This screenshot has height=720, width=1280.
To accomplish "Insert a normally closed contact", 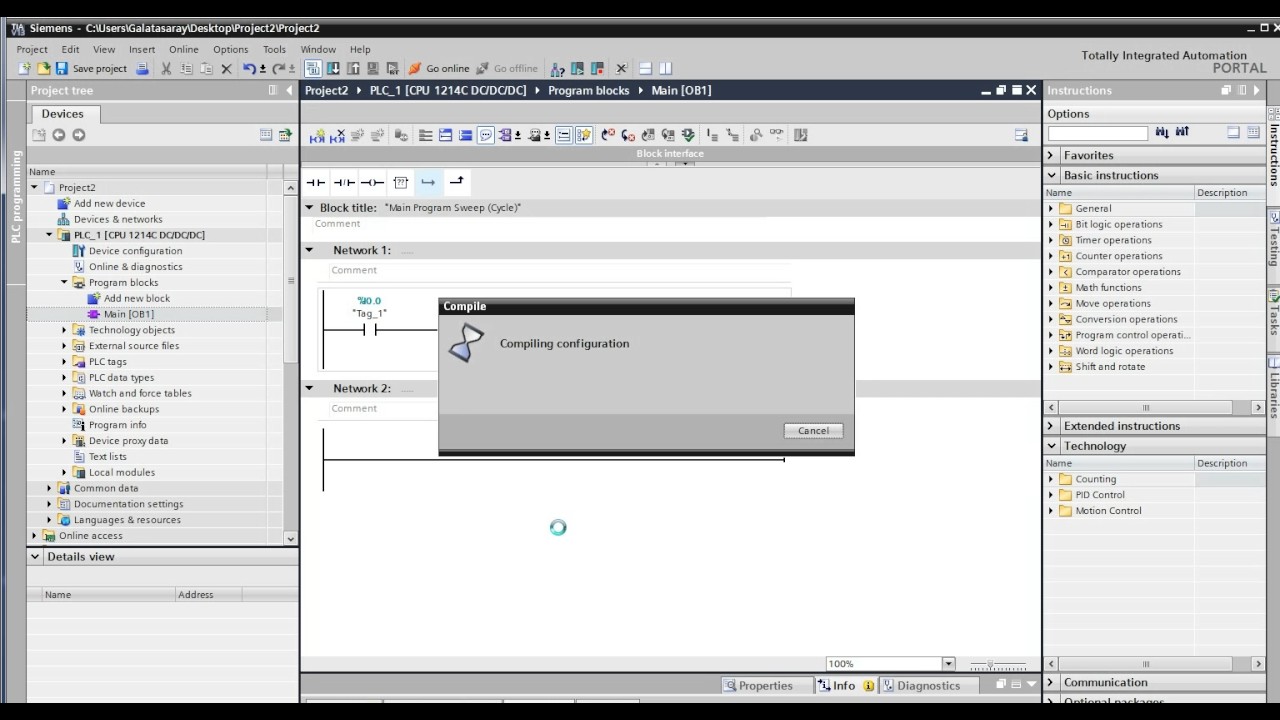I will (x=344, y=182).
